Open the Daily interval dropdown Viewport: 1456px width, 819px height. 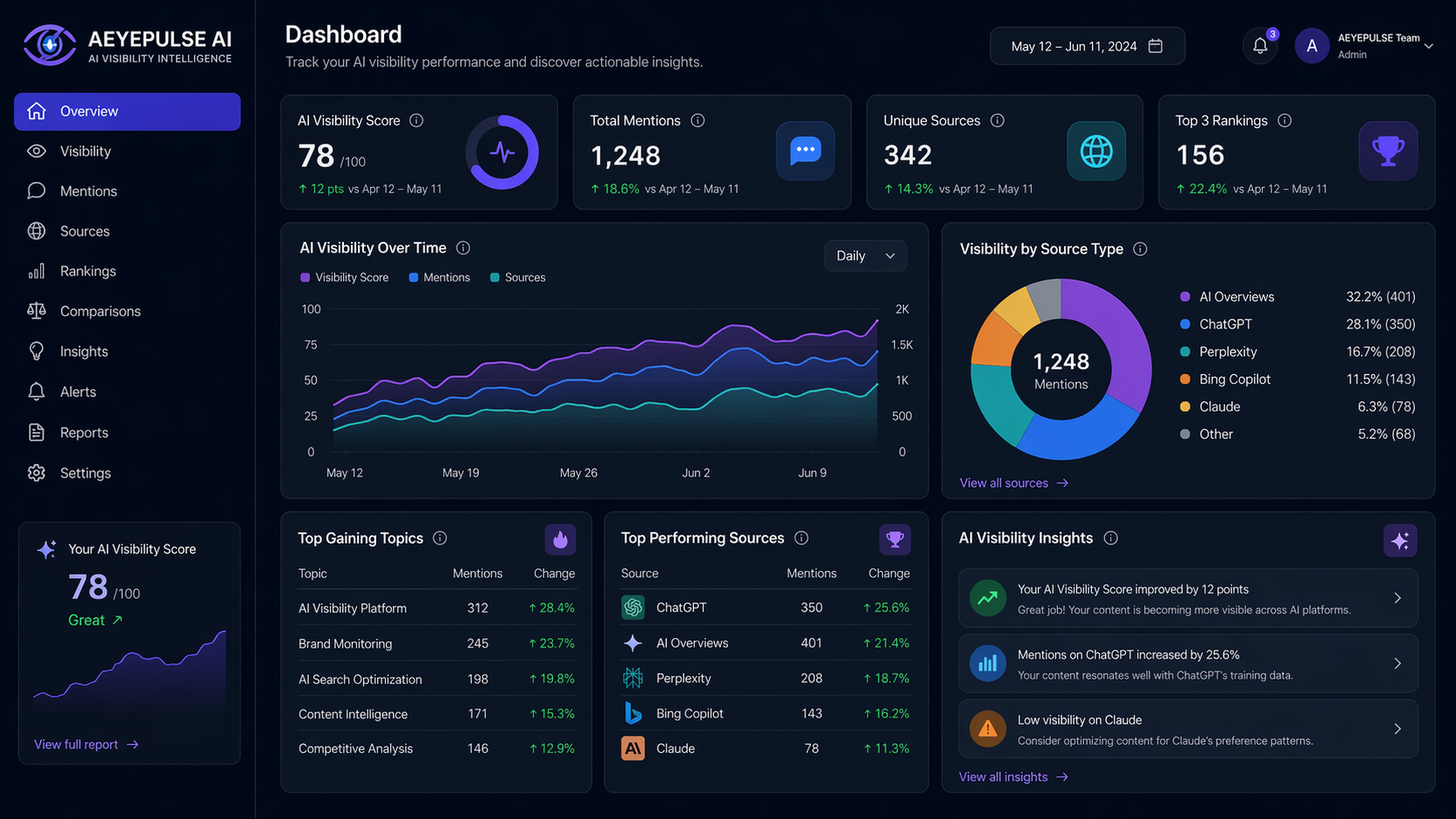tap(865, 256)
